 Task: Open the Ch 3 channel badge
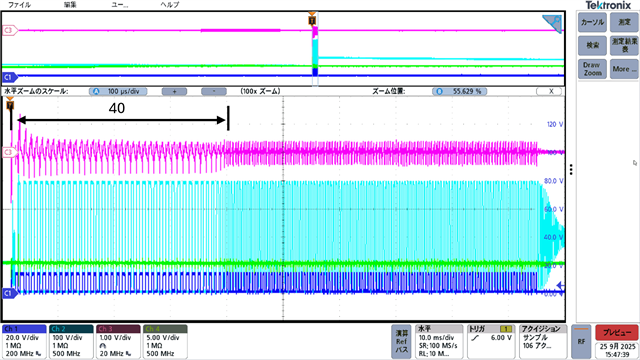[118, 342]
